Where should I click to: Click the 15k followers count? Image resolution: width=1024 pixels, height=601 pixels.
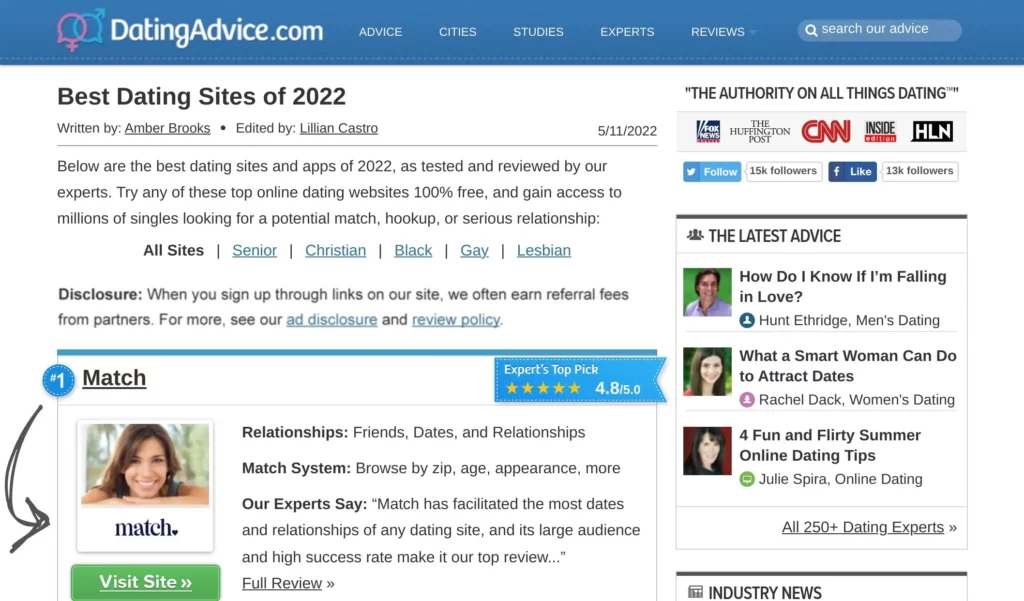click(x=783, y=171)
